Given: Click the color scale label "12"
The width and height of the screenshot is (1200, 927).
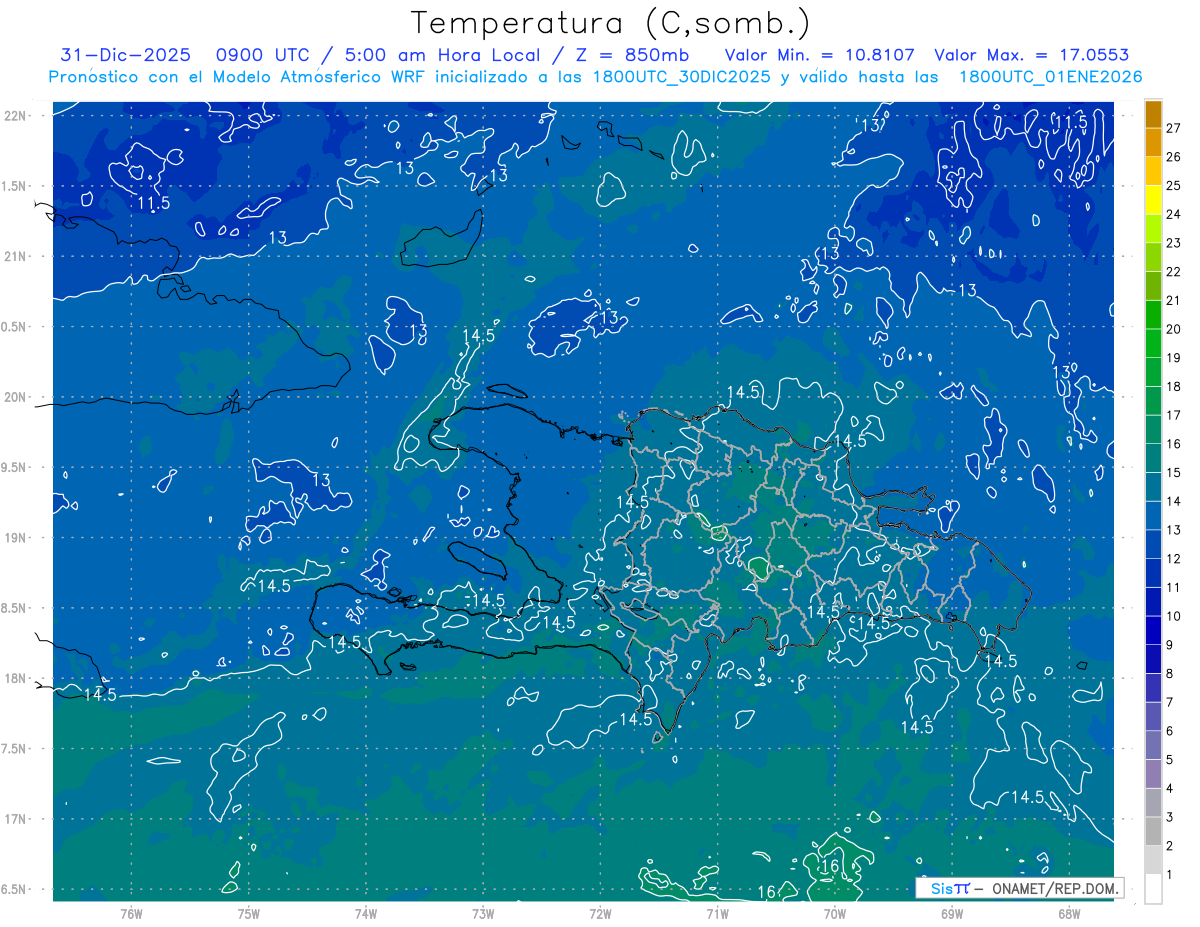Looking at the screenshot, I should [x=1174, y=559].
